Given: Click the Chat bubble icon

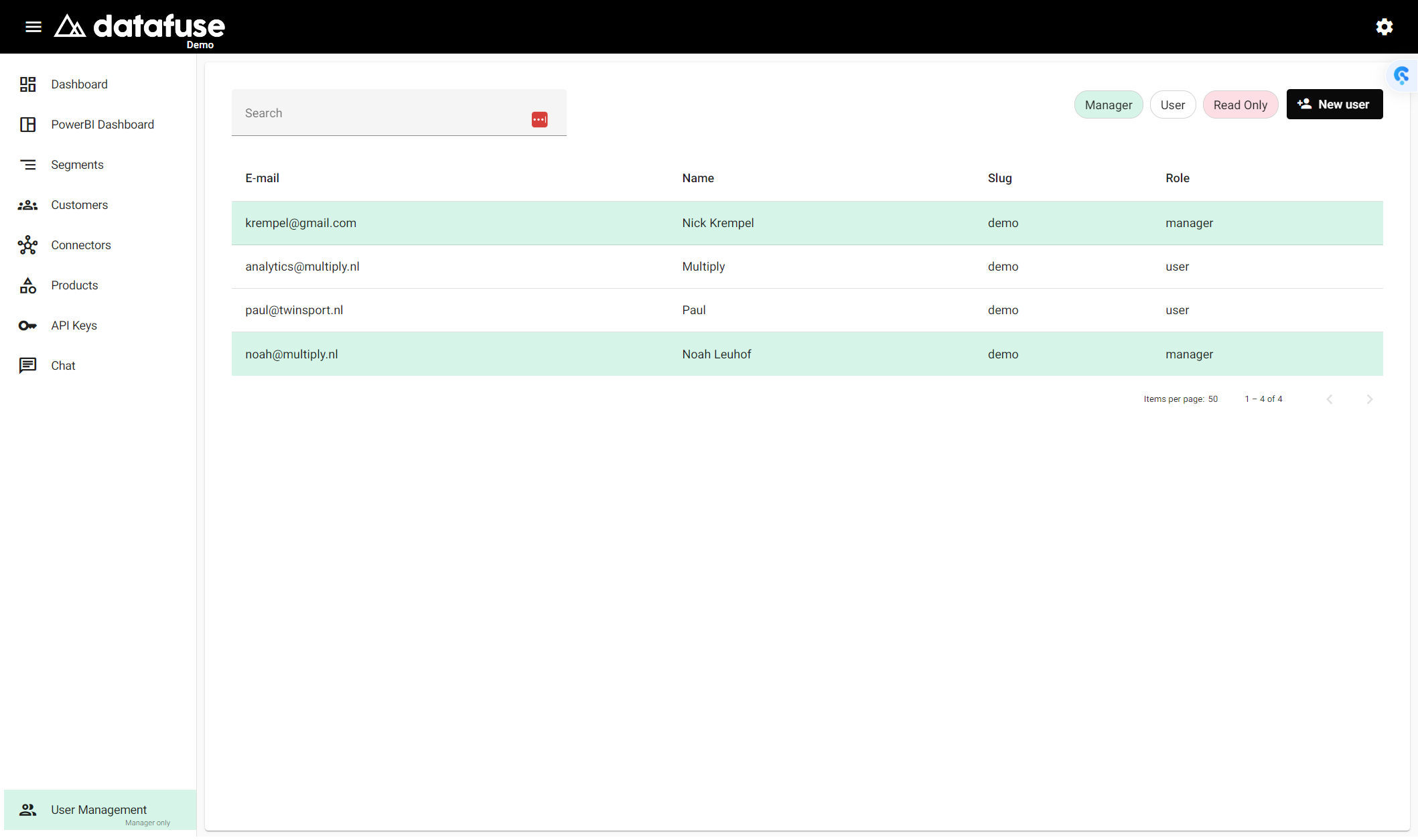Looking at the screenshot, I should point(27,366).
